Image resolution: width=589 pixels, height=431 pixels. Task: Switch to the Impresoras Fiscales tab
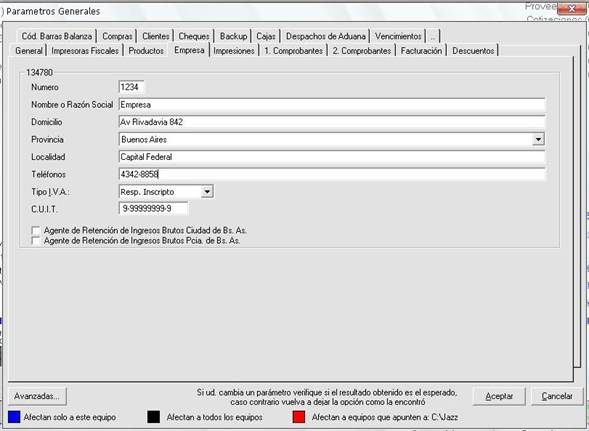point(85,51)
